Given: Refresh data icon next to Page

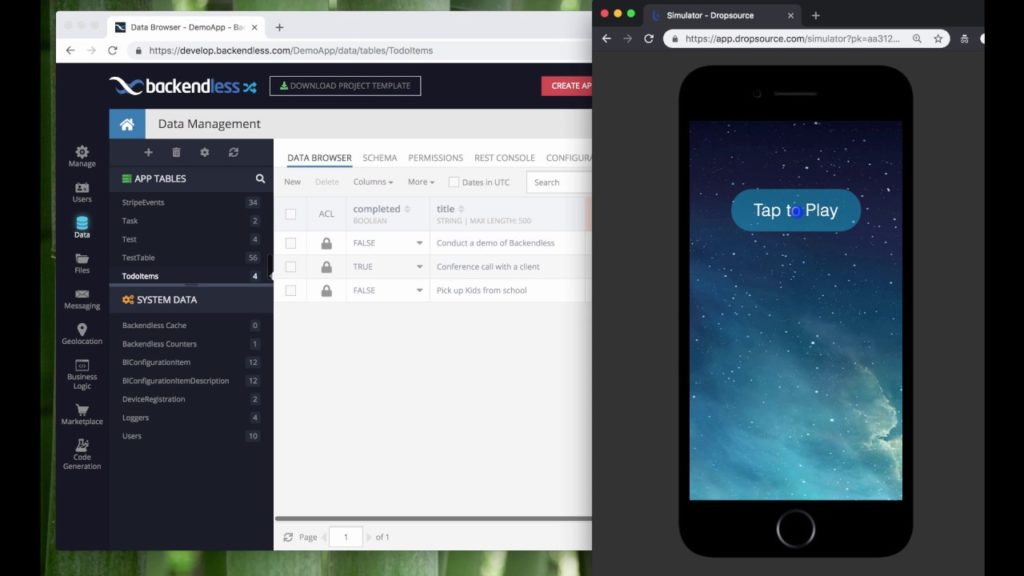Looking at the screenshot, I should (288, 537).
